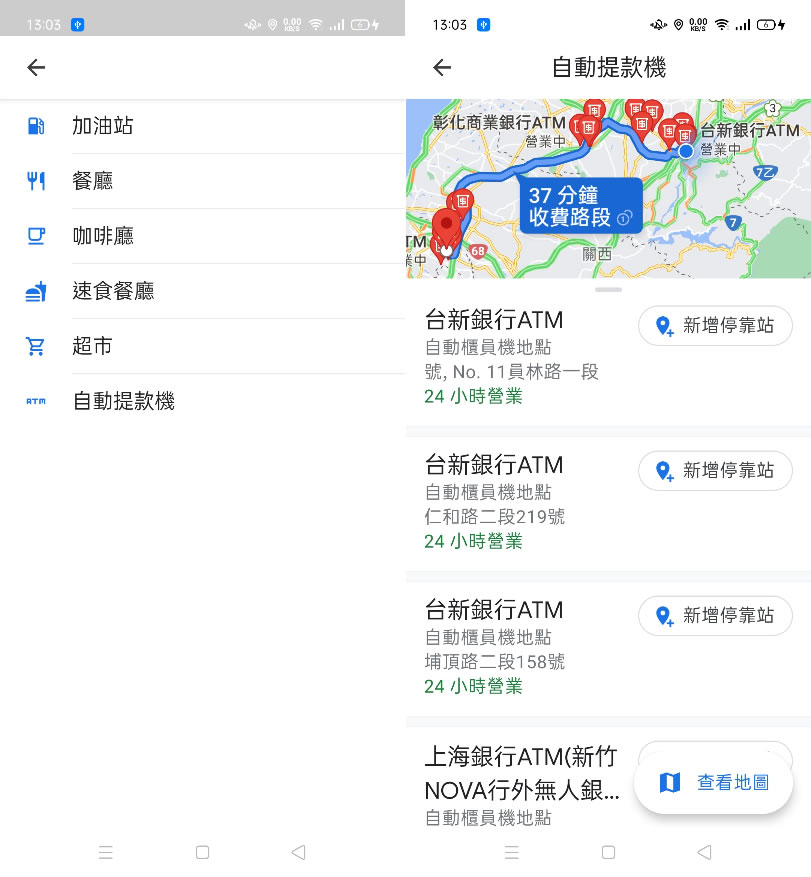Screen dimensions: 811x877
Task: Tap the results sheet drag handle
Action: point(609,290)
